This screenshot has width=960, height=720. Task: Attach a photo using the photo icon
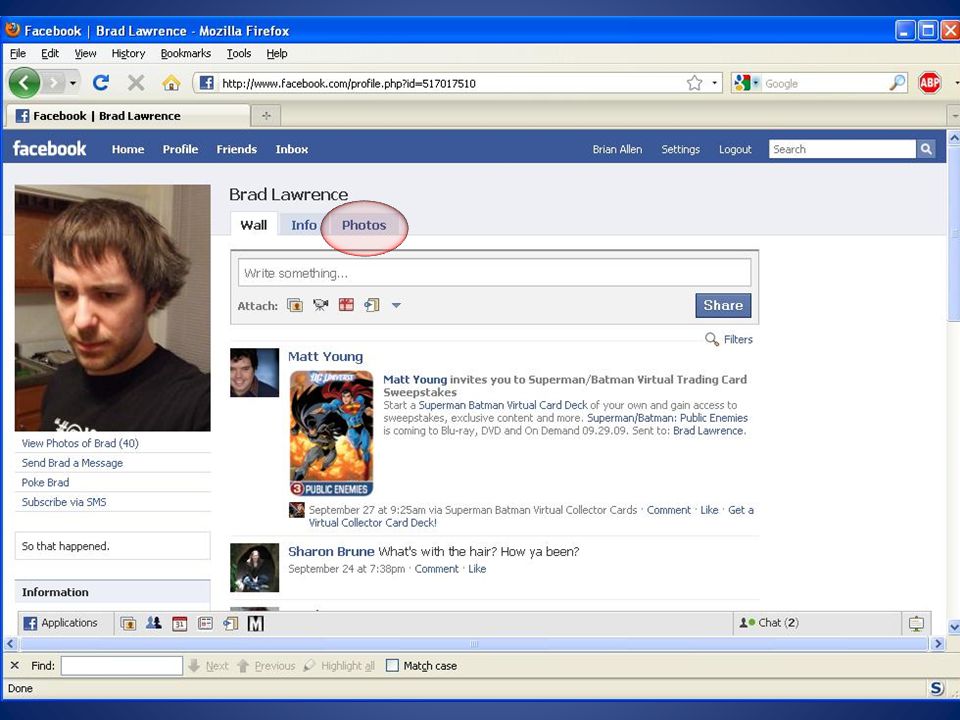pos(295,305)
